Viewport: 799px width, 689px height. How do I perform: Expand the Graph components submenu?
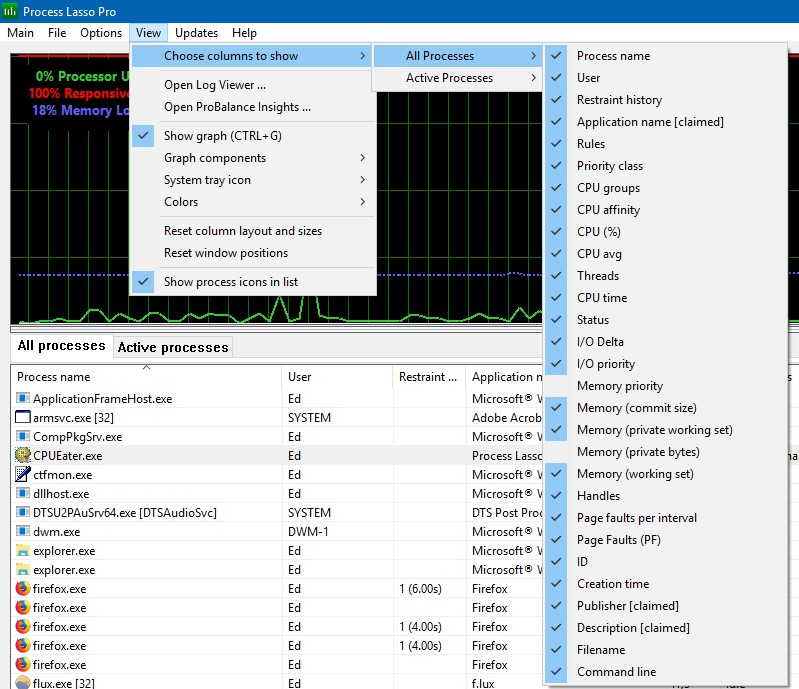(x=253, y=158)
